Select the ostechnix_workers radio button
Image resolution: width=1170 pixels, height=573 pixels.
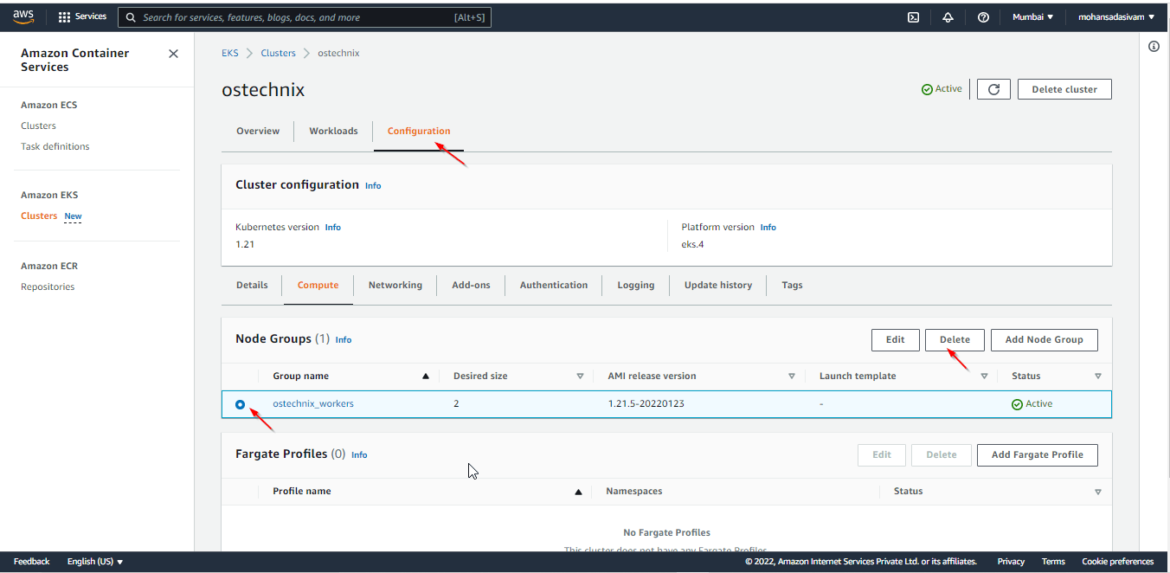240,404
